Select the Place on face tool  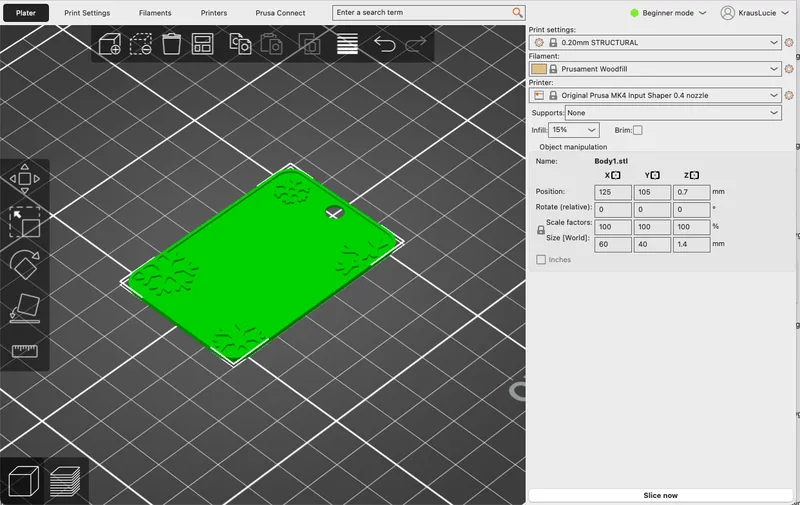point(24,308)
